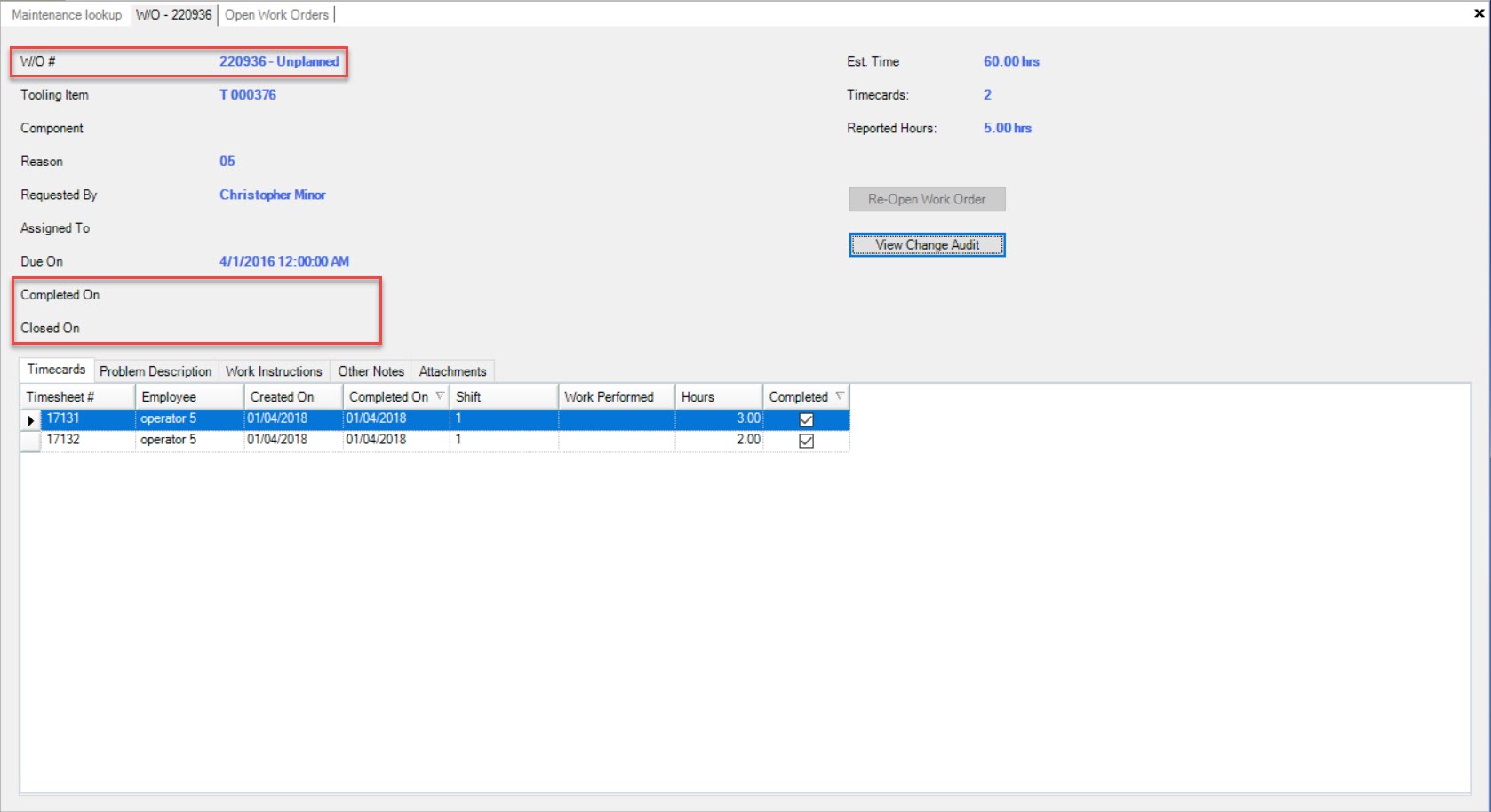Click Completed On date in row 17131
The height and width of the screenshot is (812, 1491).
coord(396,418)
